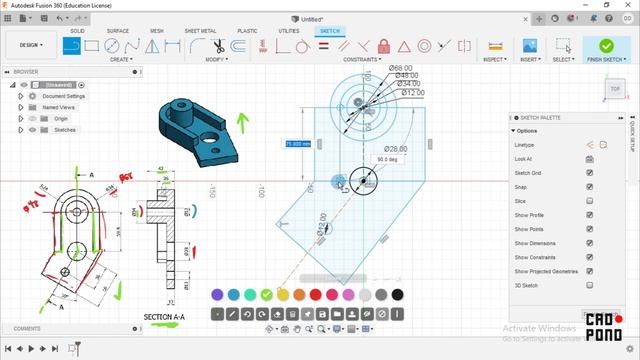This screenshot has width=640, height=360.
Task: Play the timeline
Action: pyautogui.click(x=31, y=349)
